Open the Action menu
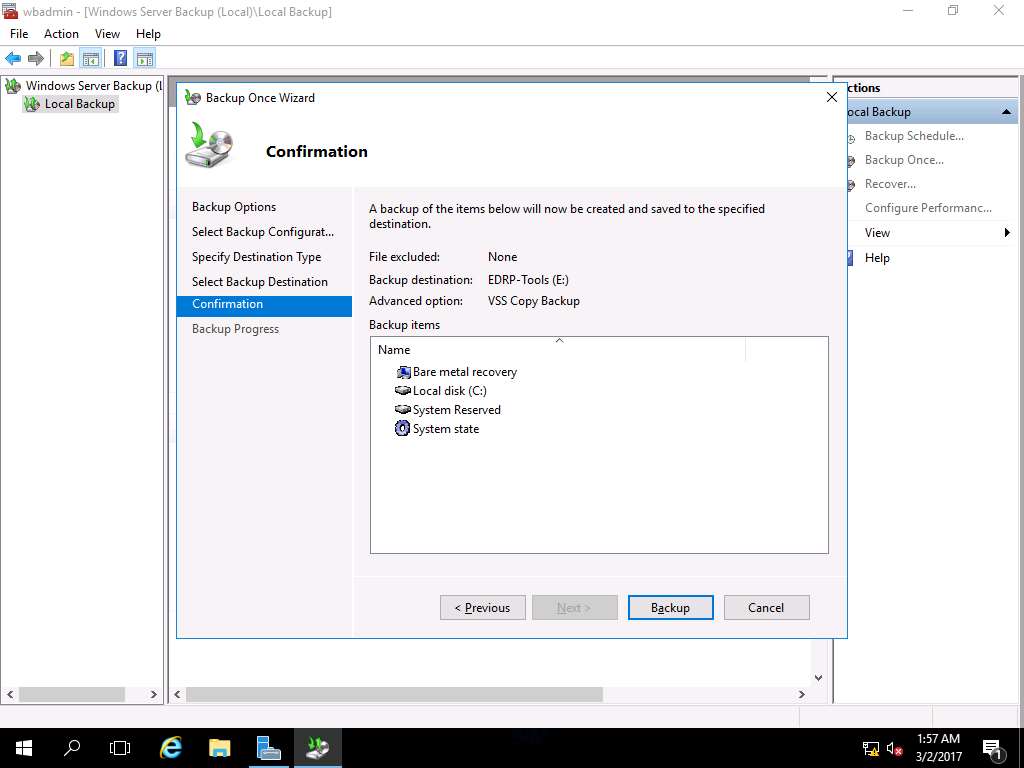Viewport: 1024px width, 768px height. (x=61, y=34)
